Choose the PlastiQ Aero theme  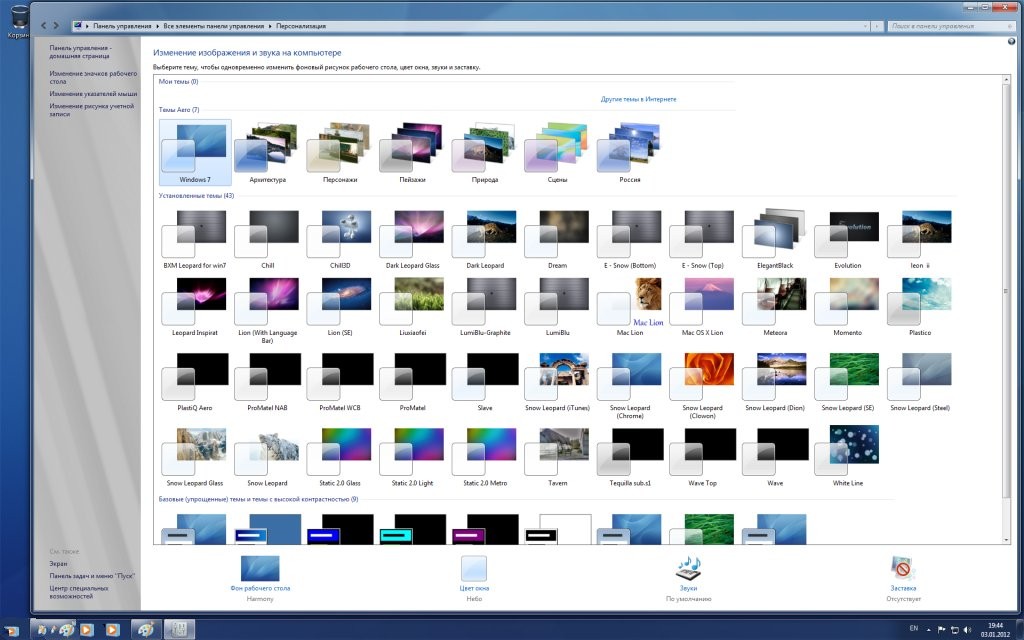[195, 382]
